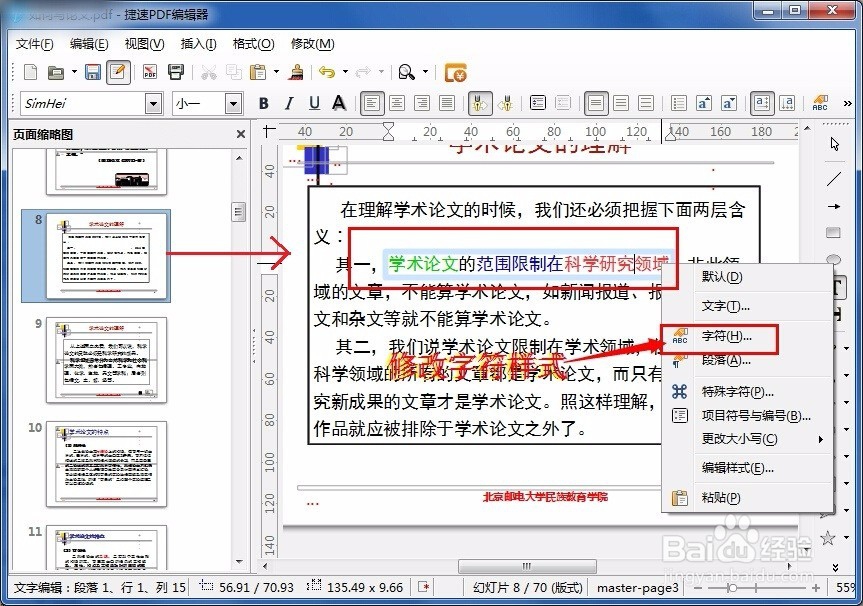This screenshot has width=863, height=606.
Task: Open the 文件(F) menu
Action: click(x=34, y=43)
